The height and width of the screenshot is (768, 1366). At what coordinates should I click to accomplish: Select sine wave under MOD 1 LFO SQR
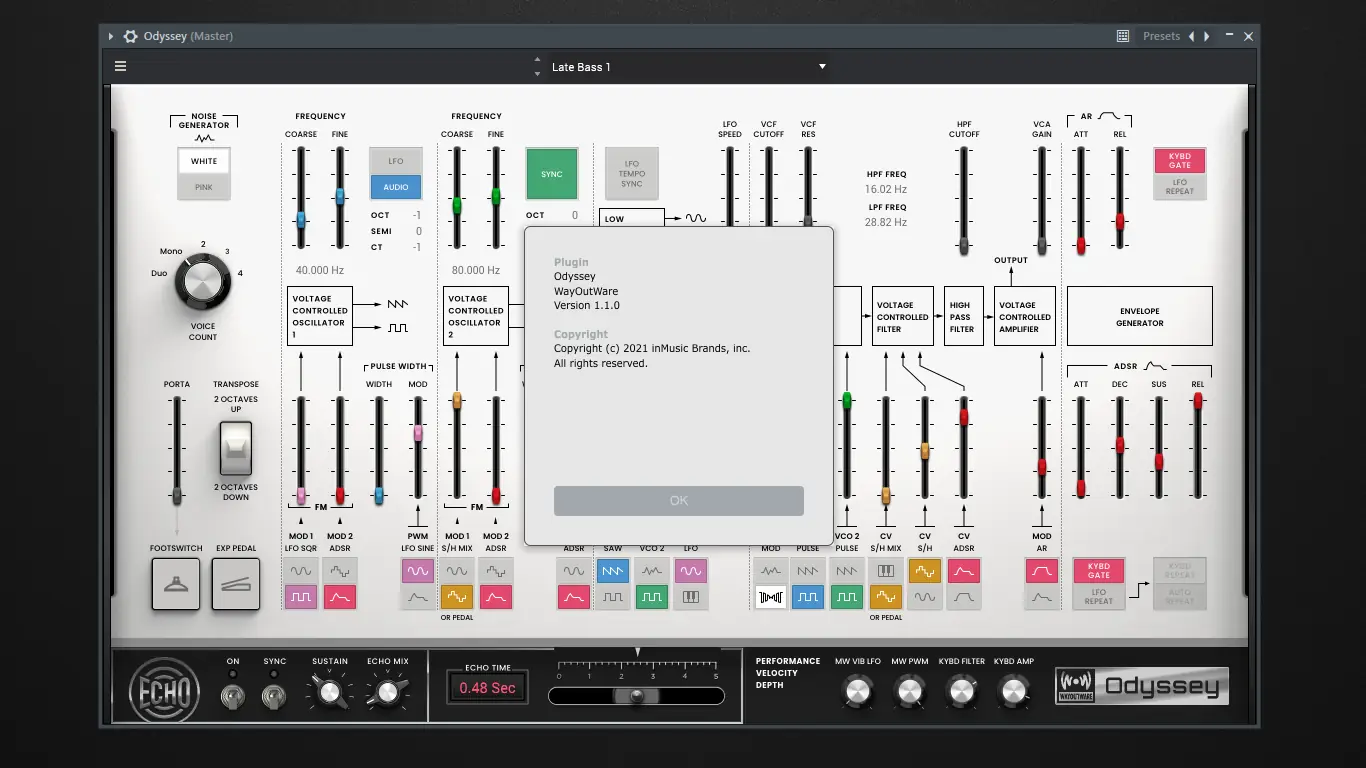(x=301, y=571)
